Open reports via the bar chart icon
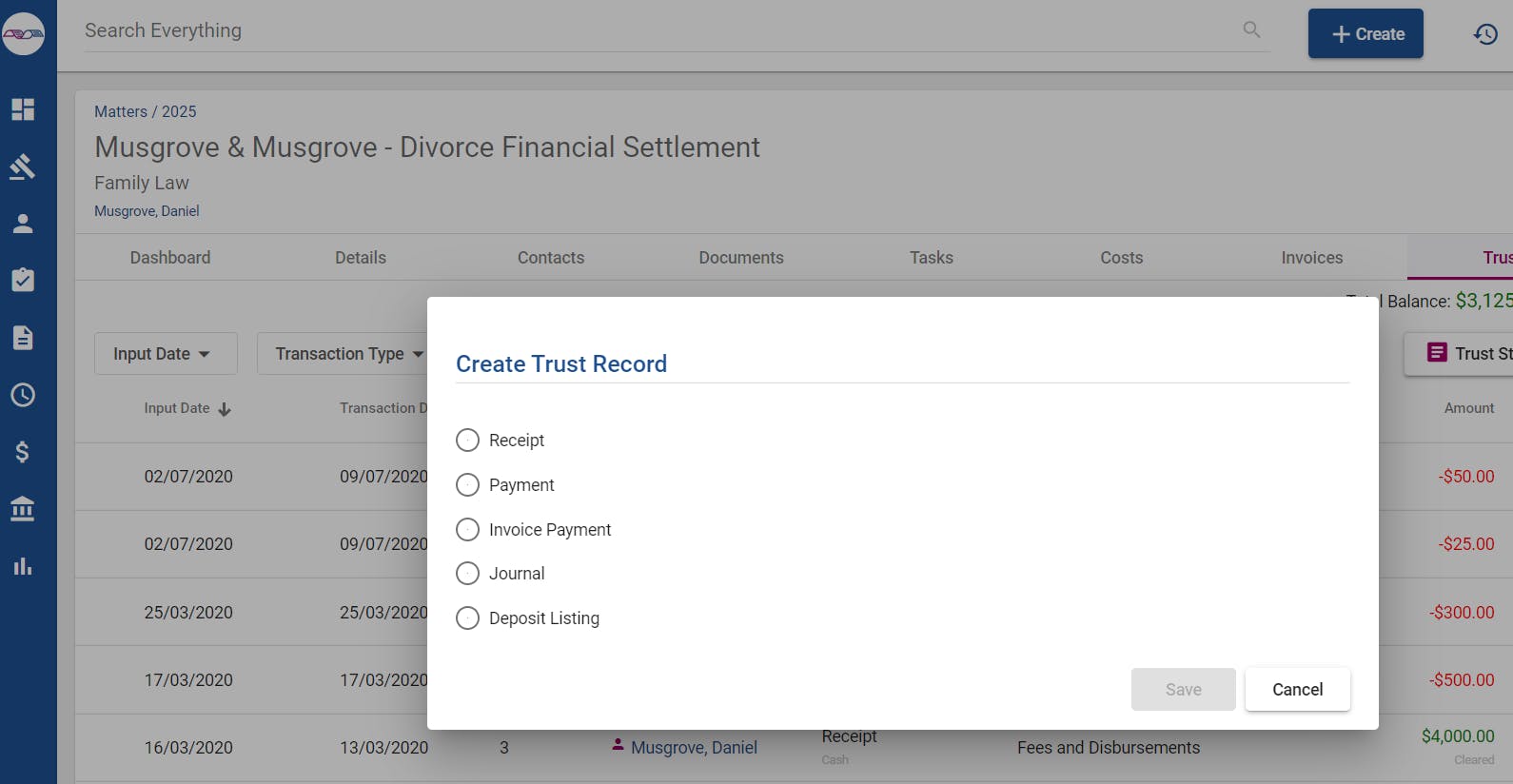This screenshot has width=1513, height=784. (x=23, y=566)
